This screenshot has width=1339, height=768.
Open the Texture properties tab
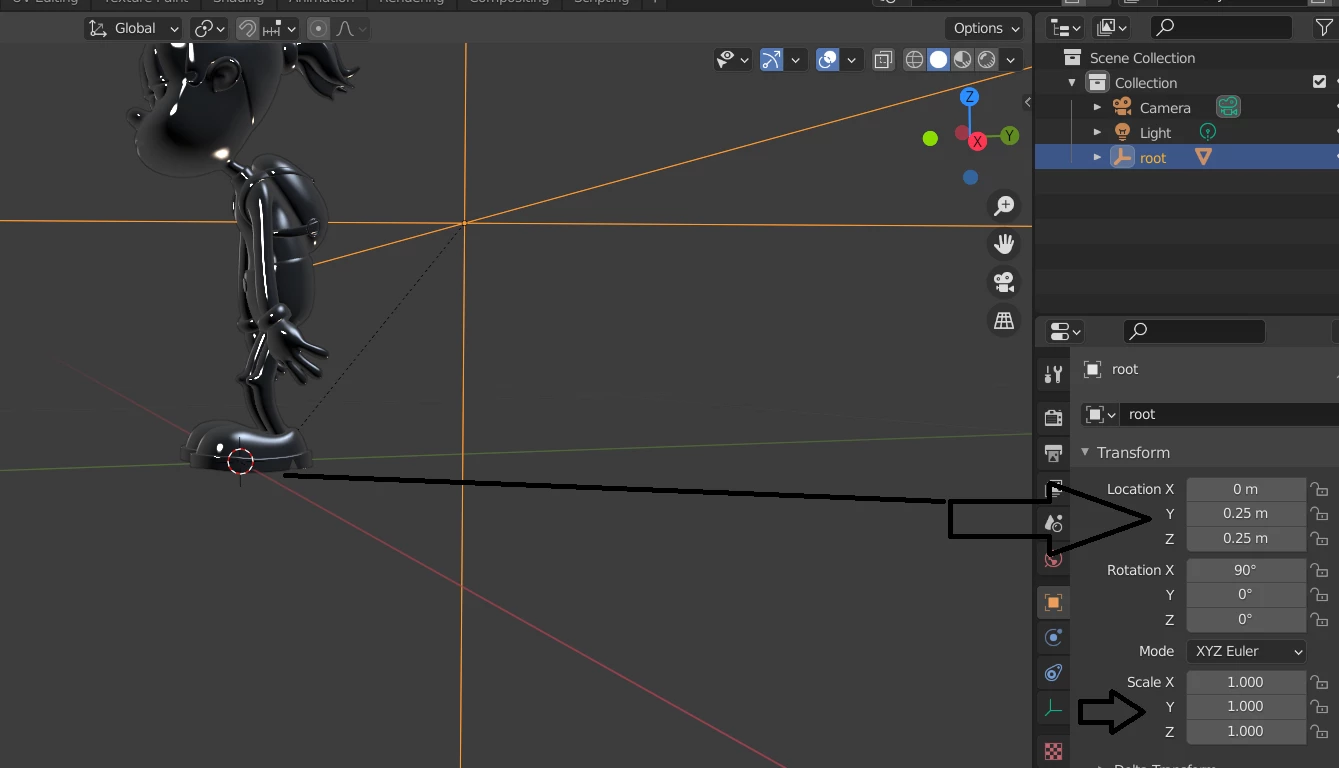[x=1052, y=750]
